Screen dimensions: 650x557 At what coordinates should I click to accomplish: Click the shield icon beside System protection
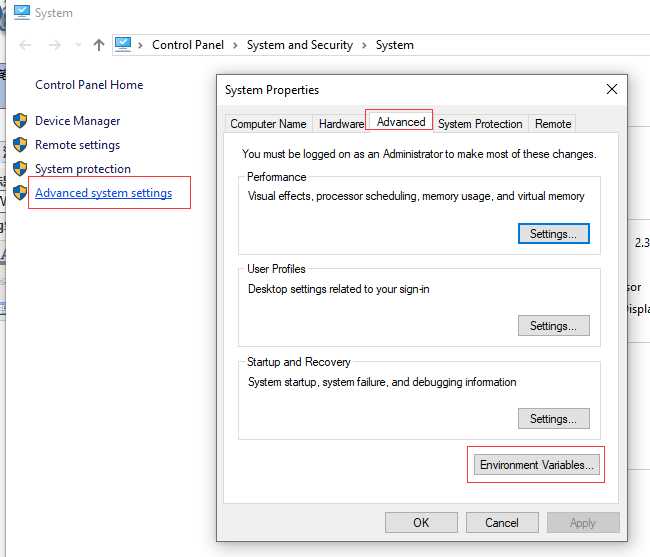coord(20,169)
